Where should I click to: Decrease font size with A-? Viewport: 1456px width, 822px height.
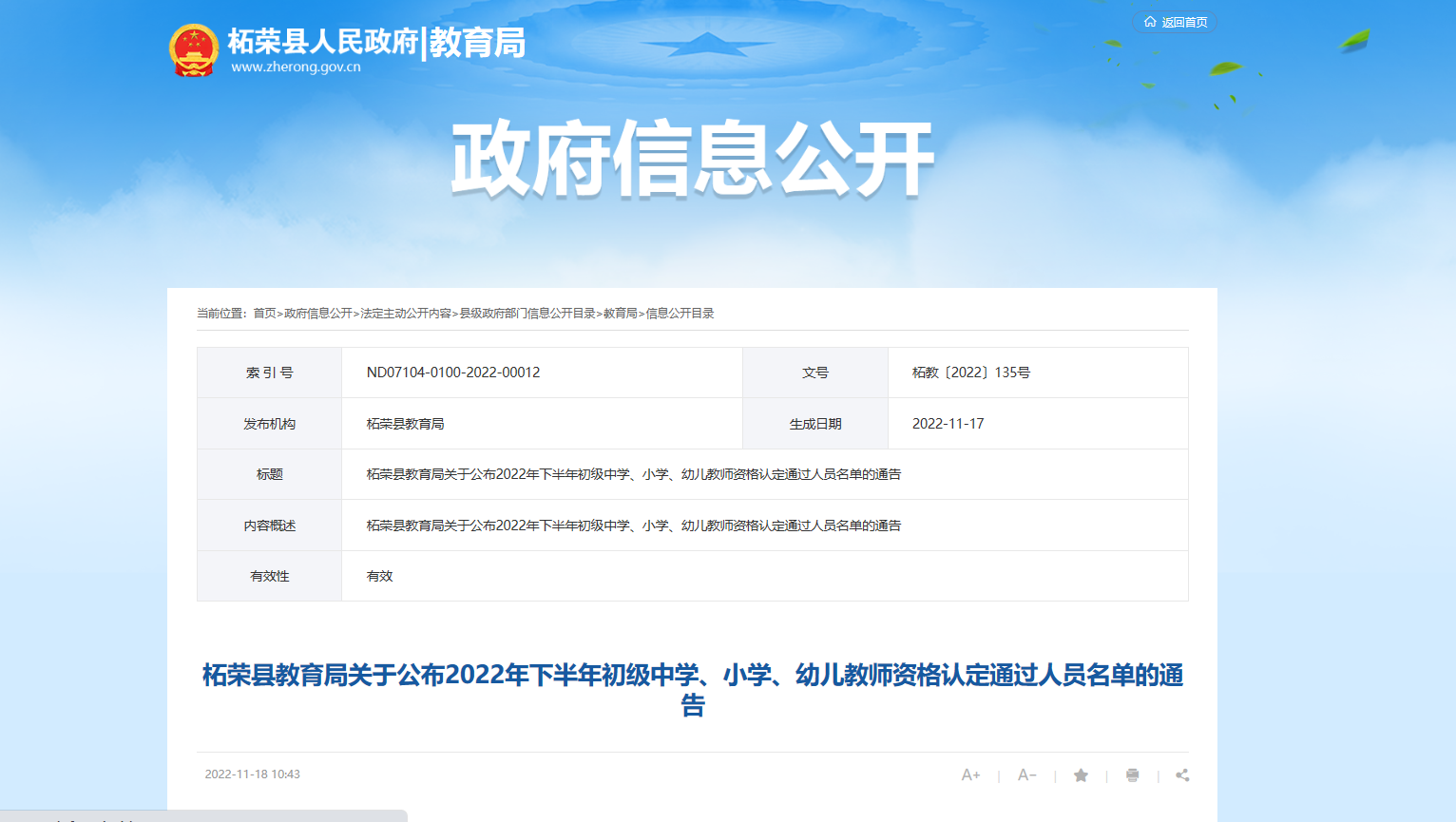(x=1026, y=775)
